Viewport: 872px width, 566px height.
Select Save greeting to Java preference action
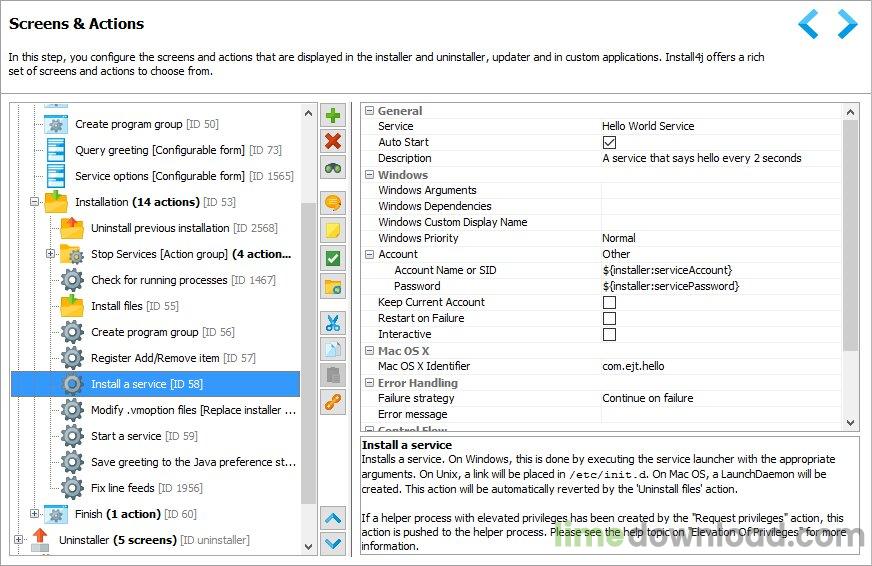click(193, 462)
